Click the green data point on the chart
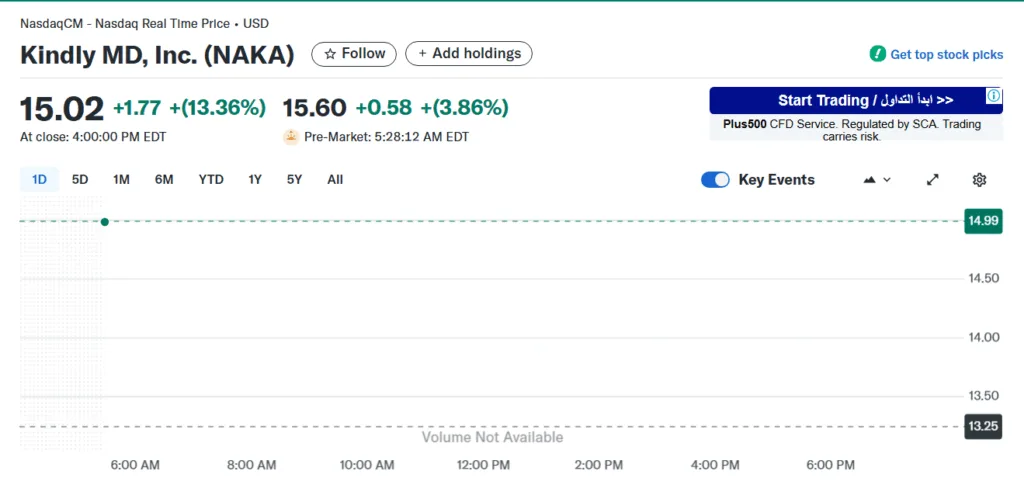 105,221
